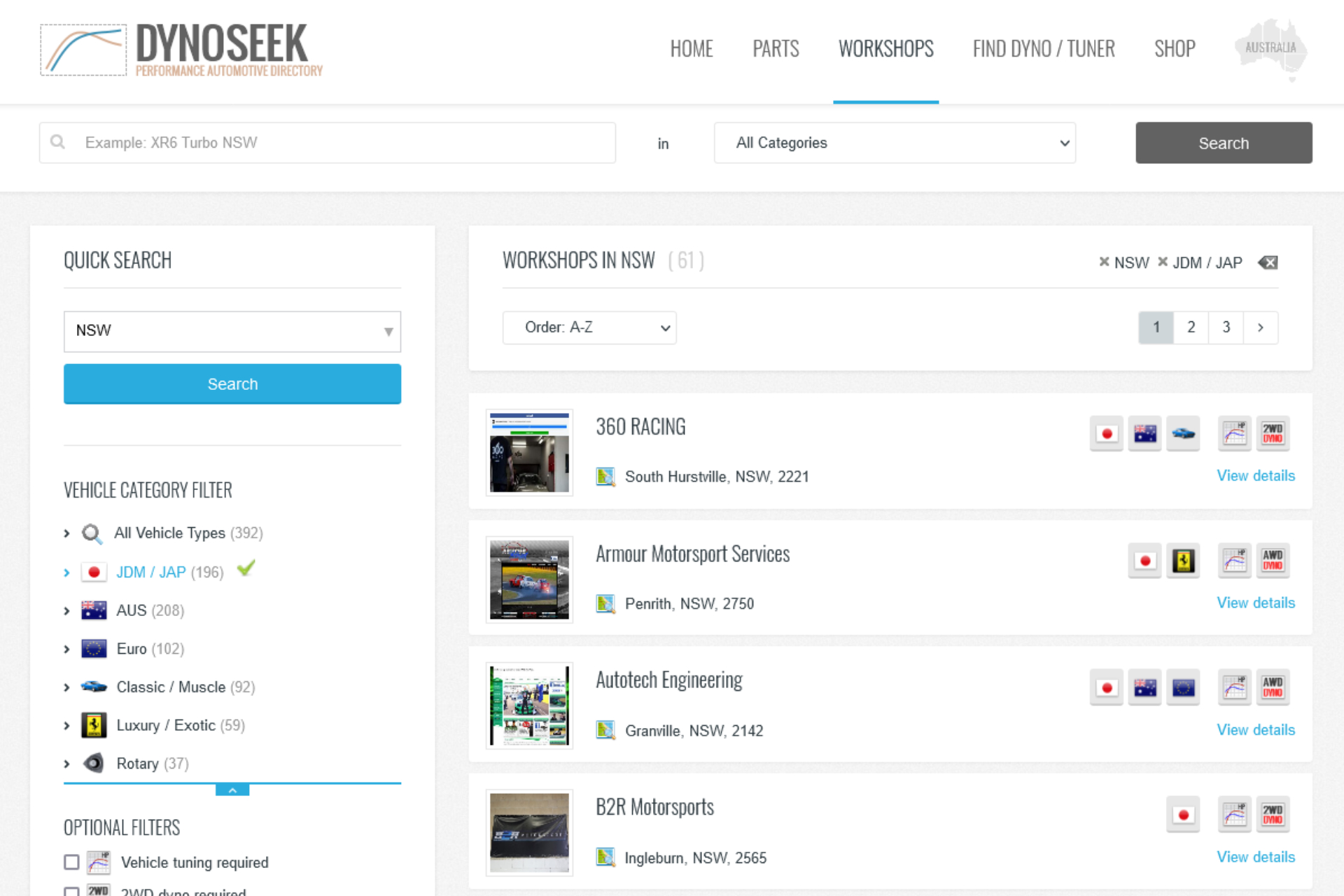
Task: Open the All Categories dropdown
Action: coord(895,143)
